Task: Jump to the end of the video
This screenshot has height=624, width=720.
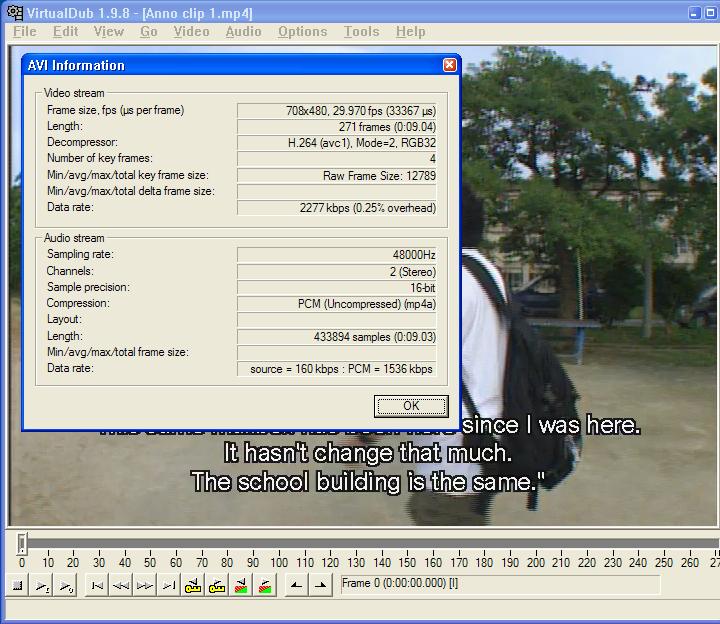Action: (x=169, y=585)
